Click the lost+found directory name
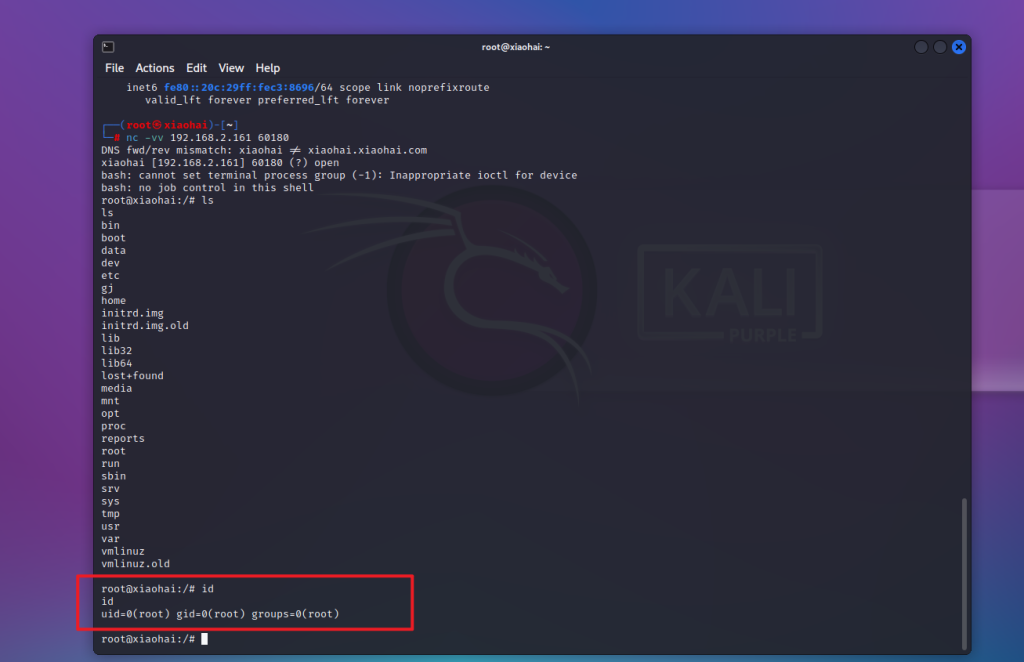Viewport: 1024px width, 662px height. pyautogui.click(x=132, y=376)
